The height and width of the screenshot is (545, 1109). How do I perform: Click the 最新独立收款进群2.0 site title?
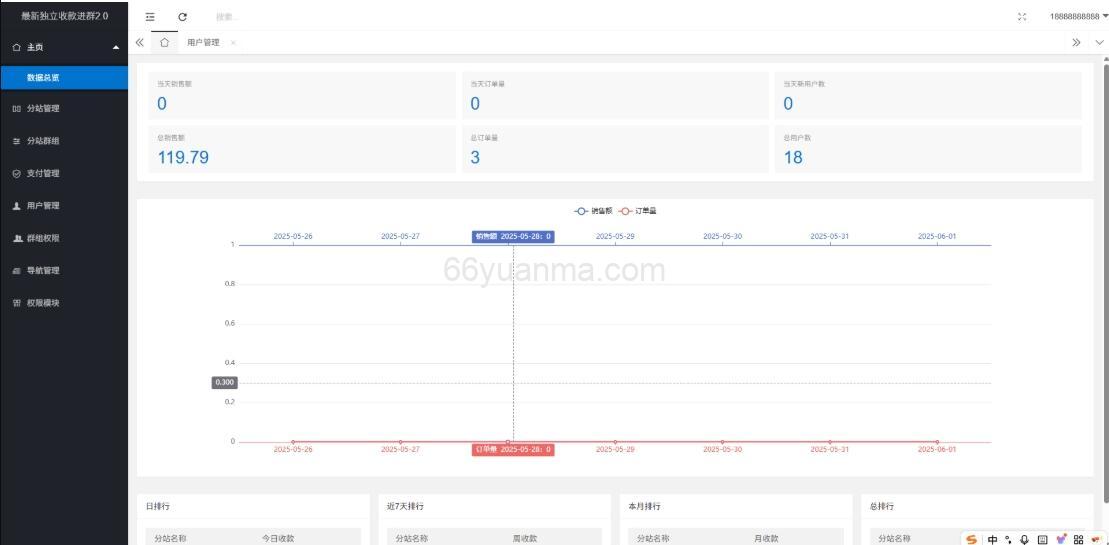(x=64, y=16)
